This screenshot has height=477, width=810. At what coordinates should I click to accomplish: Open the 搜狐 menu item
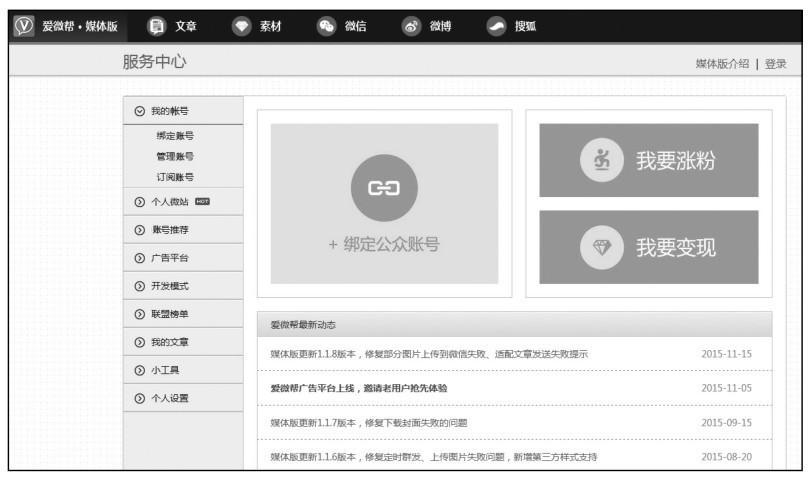pos(525,26)
